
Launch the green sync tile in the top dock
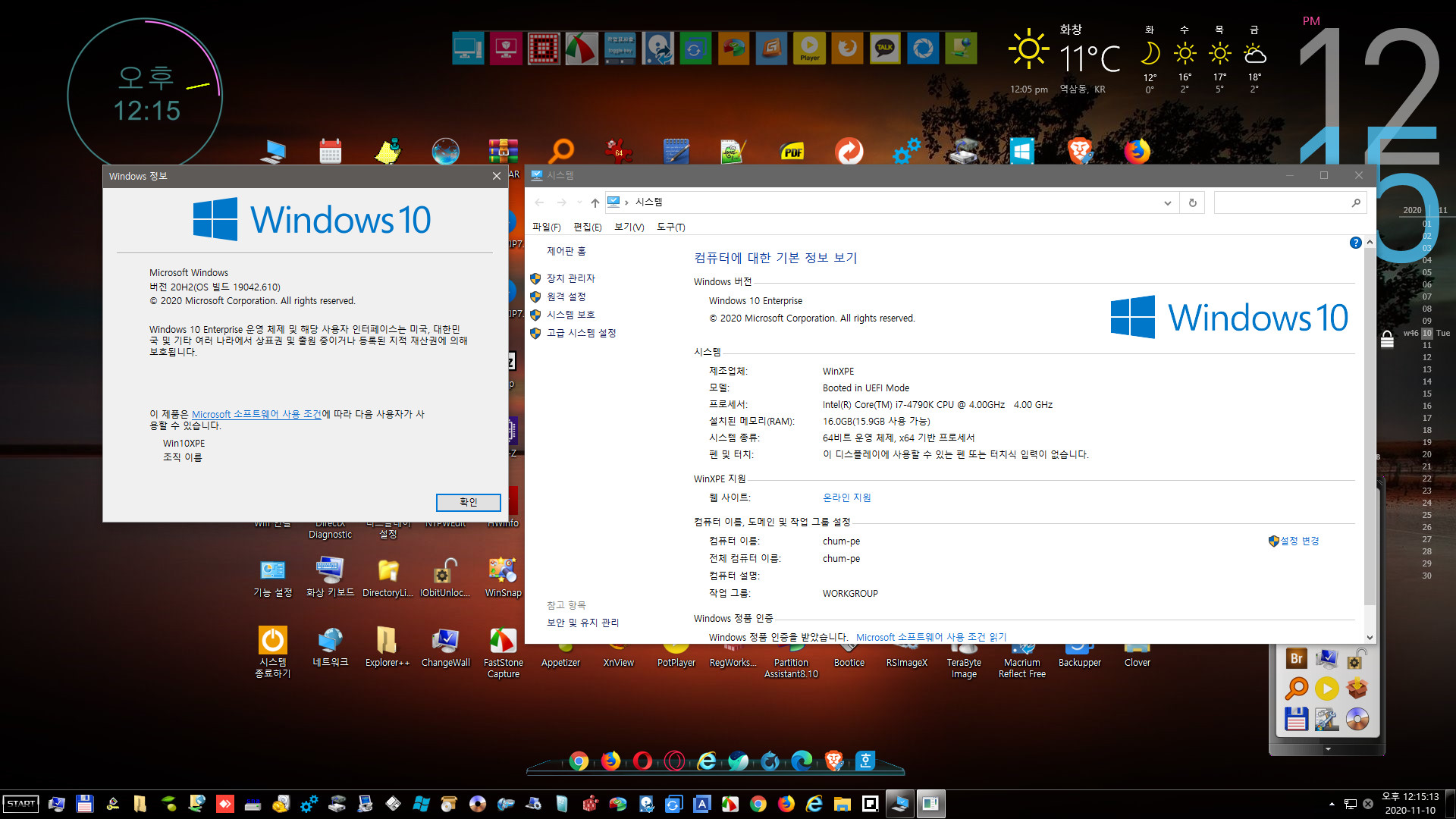click(x=695, y=49)
